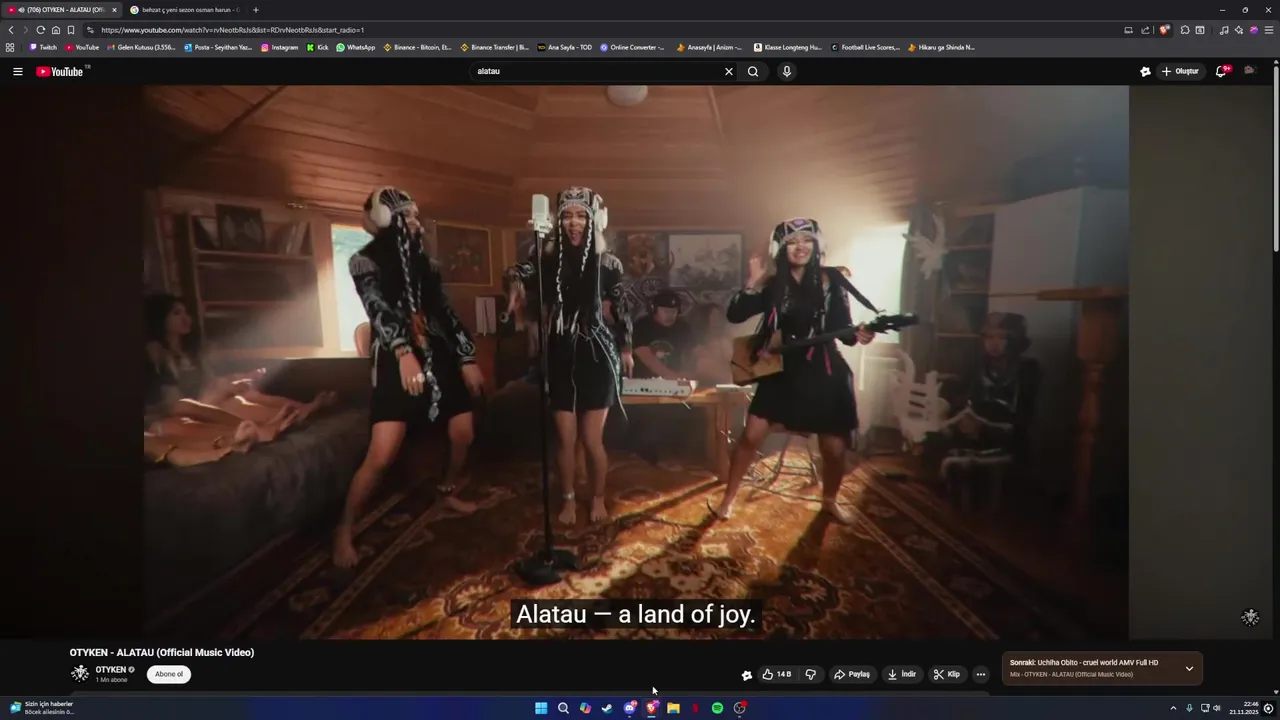This screenshot has width=1280, height=720.
Task: Open the Windows Start menu
Action: [x=541, y=708]
